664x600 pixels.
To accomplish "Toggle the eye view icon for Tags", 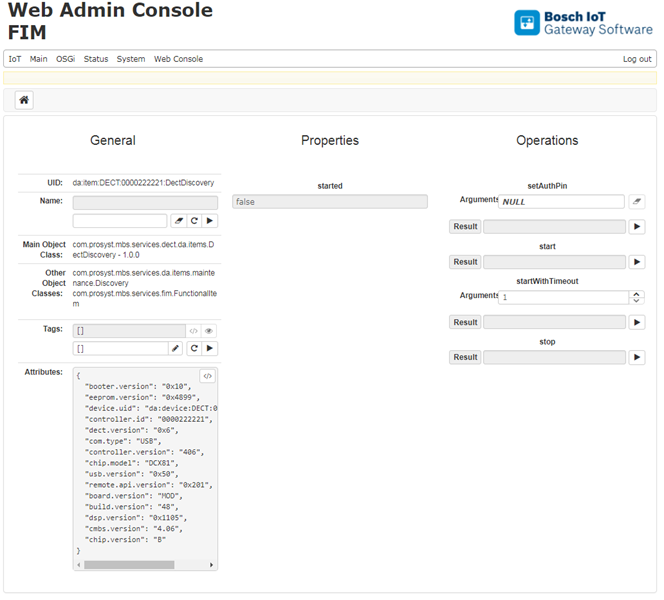I will click(x=210, y=330).
